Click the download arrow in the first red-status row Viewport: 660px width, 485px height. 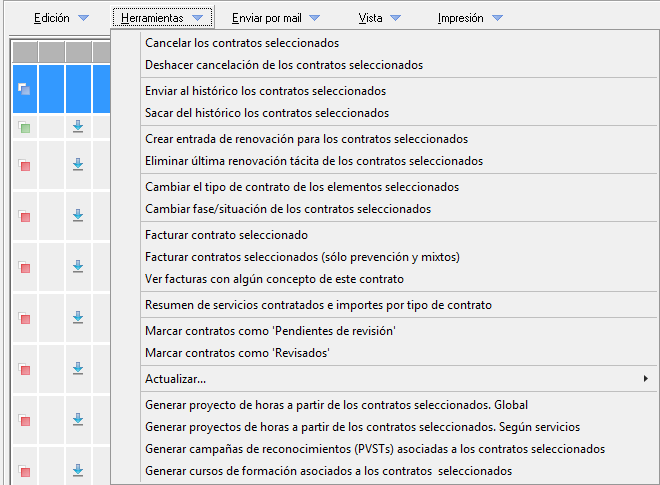click(78, 164)
